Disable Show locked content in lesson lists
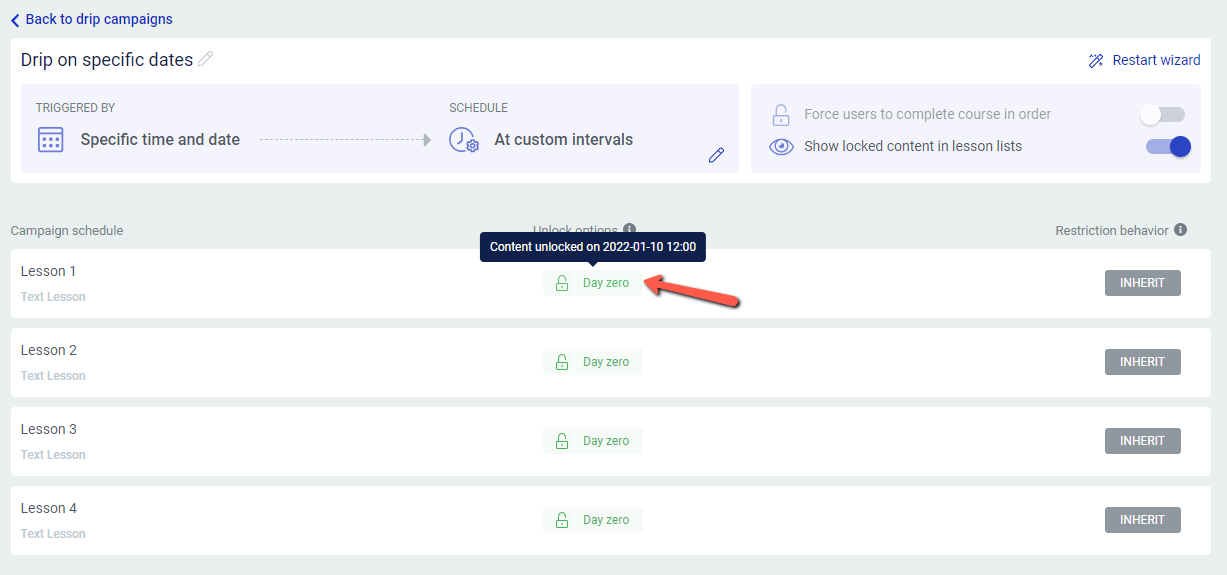This screenshot has width=1227, height=575. click(x=1167, y=147)
